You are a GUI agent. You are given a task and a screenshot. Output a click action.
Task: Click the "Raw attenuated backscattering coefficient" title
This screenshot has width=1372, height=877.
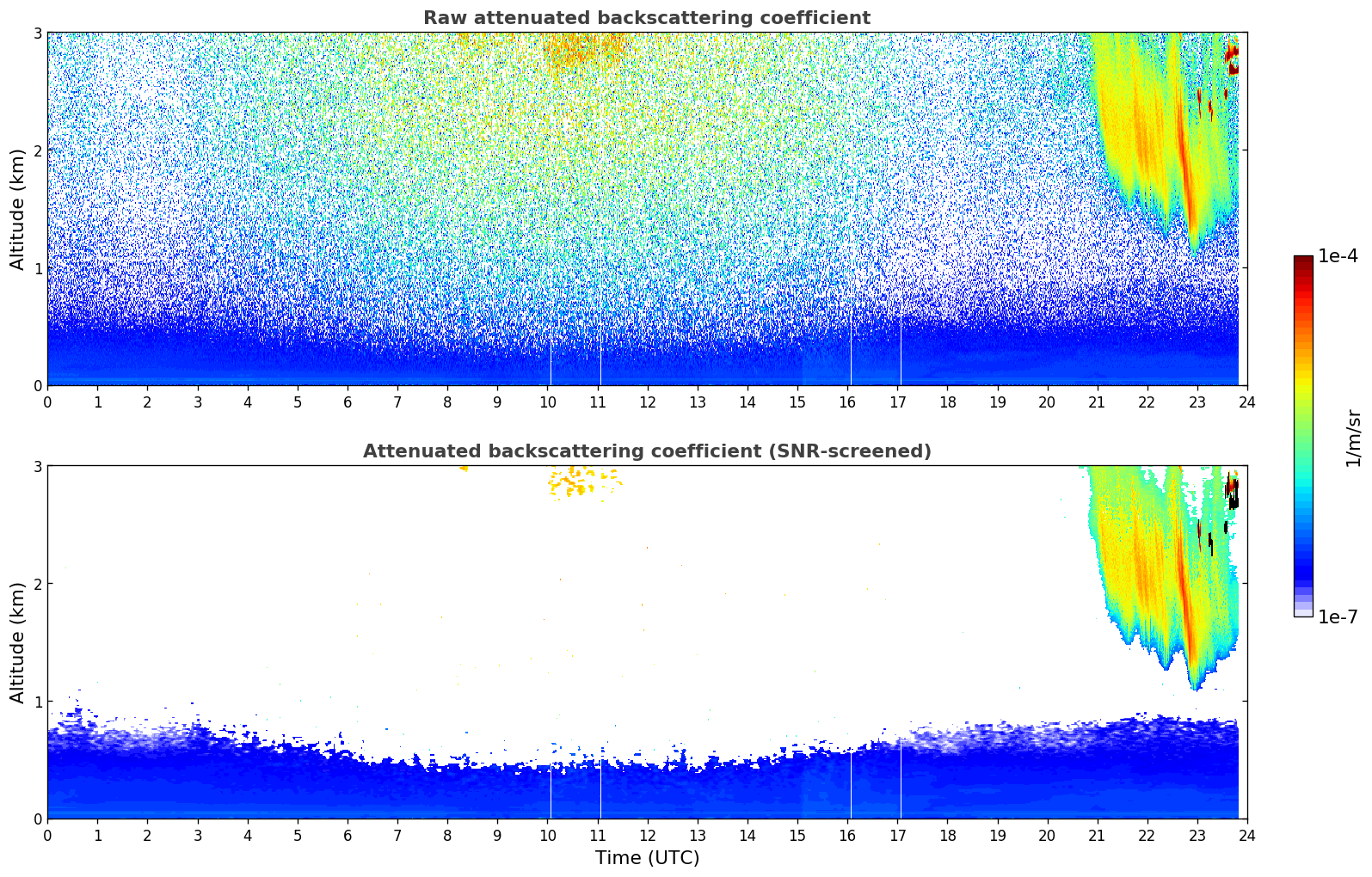pos(647,18)
